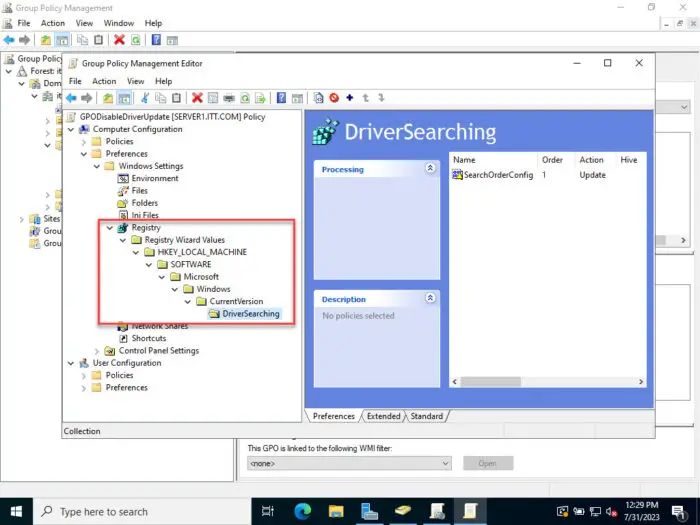Screen dimensions: 700x525
Task: Click the blue Help icon in editor toolbar
Action: coord(282,98)
